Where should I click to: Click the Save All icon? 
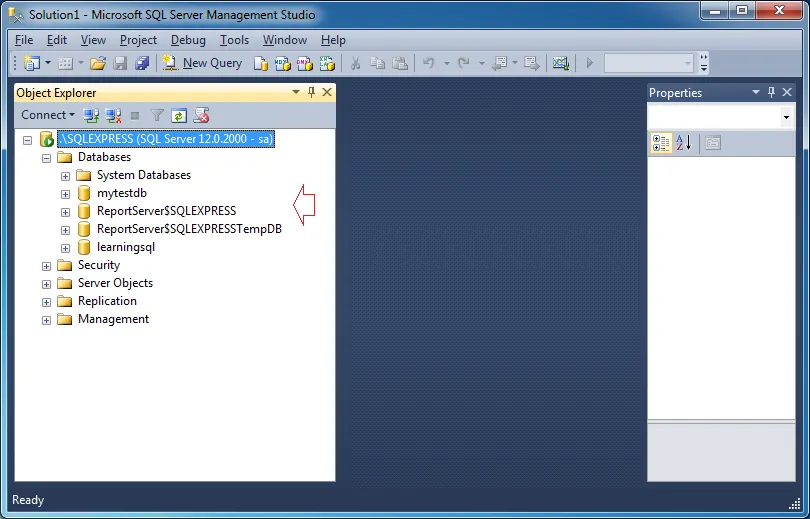[x=142, y=64]
